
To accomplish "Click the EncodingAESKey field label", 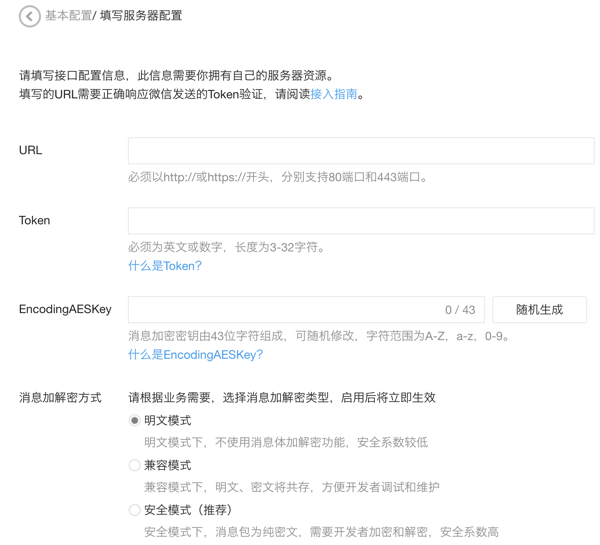I will click(65, 309).
